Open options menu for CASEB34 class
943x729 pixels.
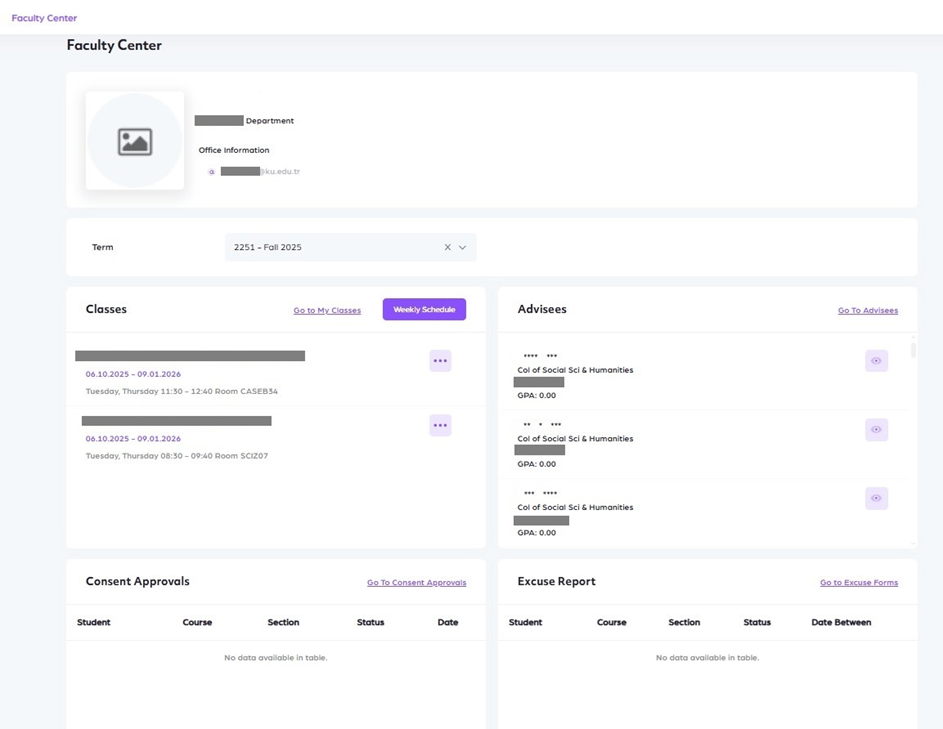coord(440,361)
